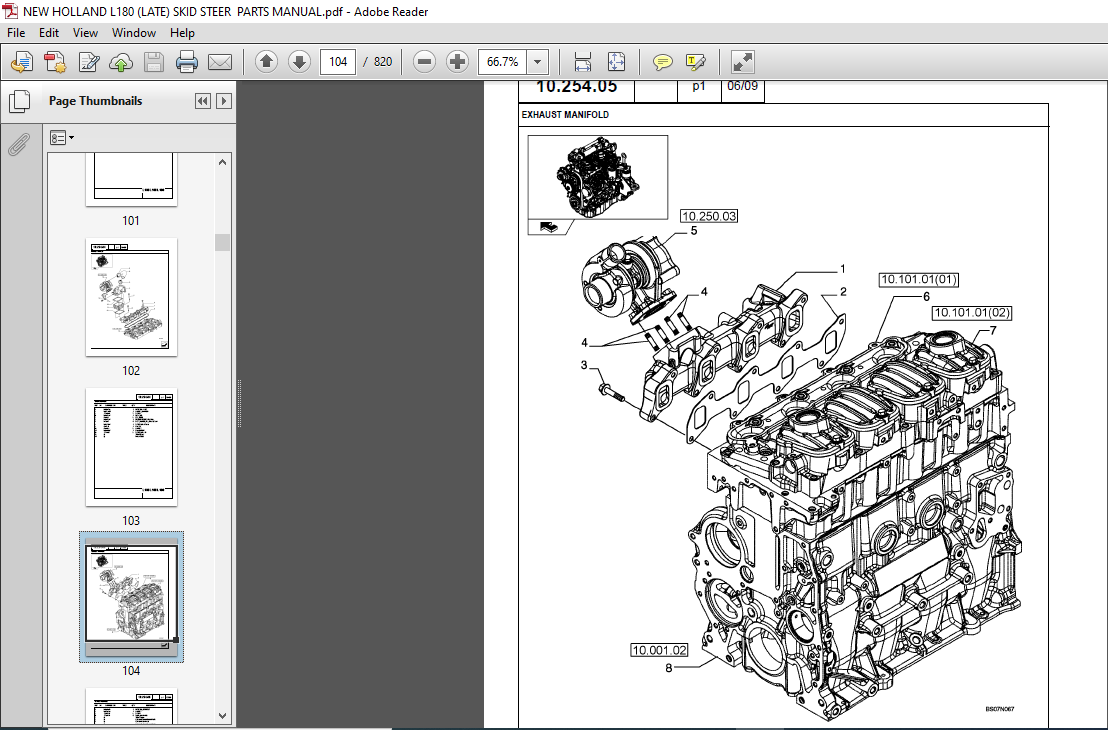Click the page number field 104
Viewport: 1108px width, 730px height.
pos(338,62)
